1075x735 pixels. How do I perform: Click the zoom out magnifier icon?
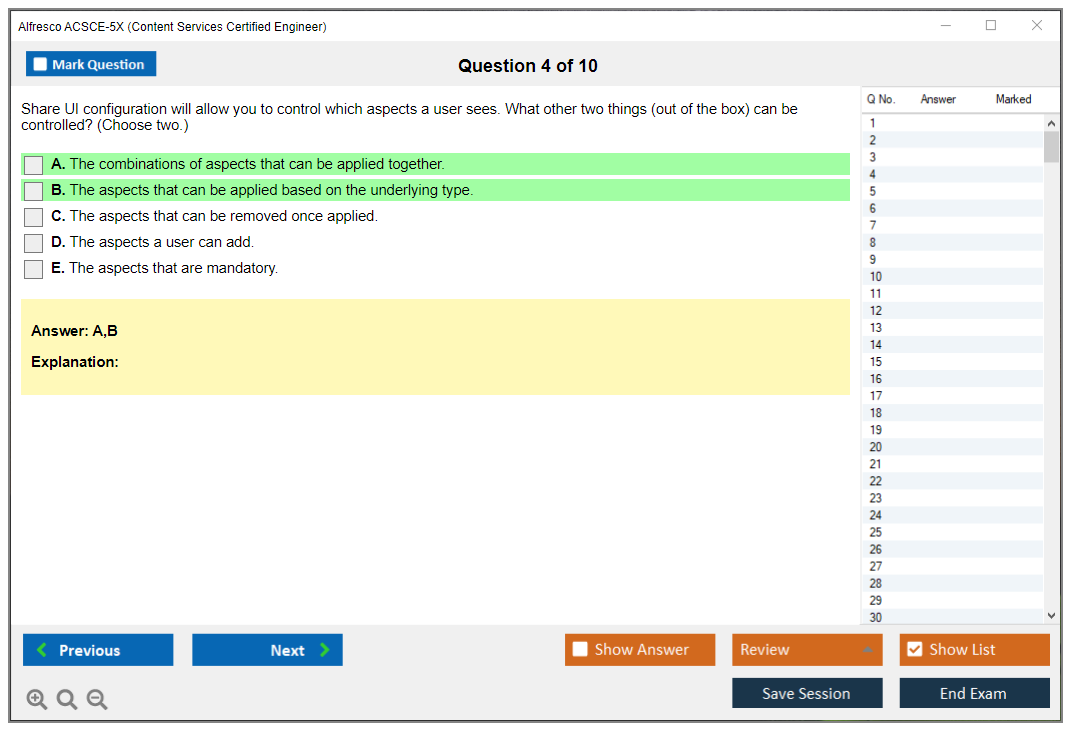coord(97,700)
